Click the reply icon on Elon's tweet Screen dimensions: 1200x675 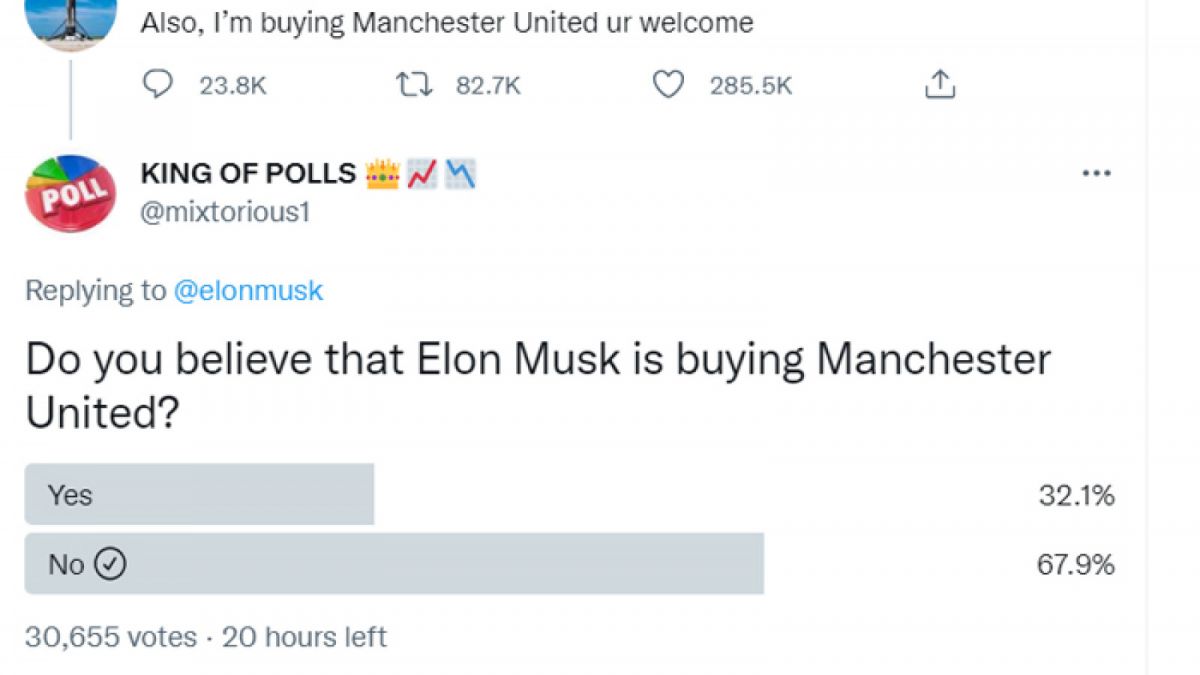click(x=157, y=85)
